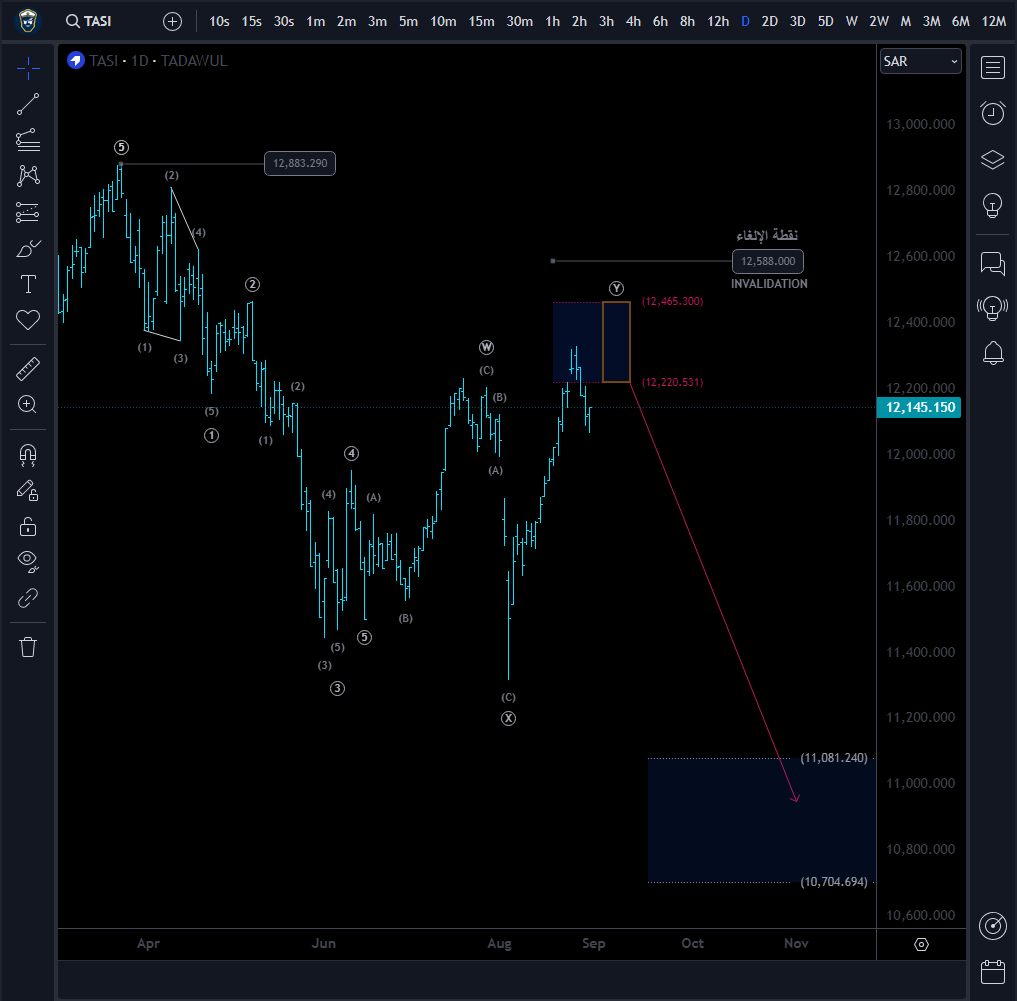Switch to 1h timeframe
Screen dimensions: 1017x1001
coord(553,21)
